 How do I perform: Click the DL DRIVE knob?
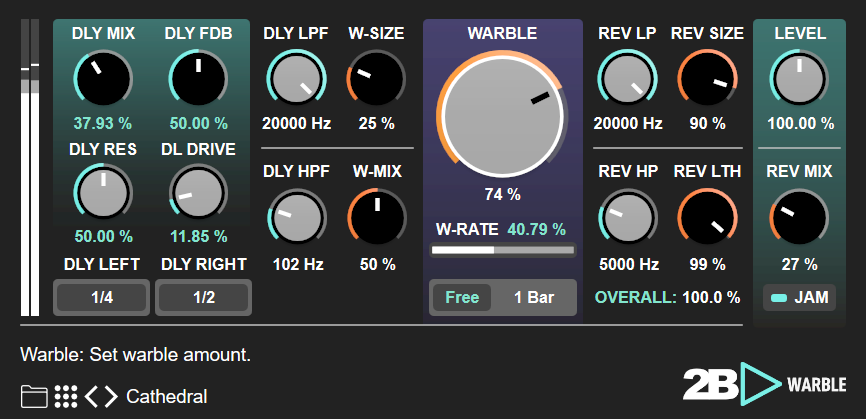(198, 193)
